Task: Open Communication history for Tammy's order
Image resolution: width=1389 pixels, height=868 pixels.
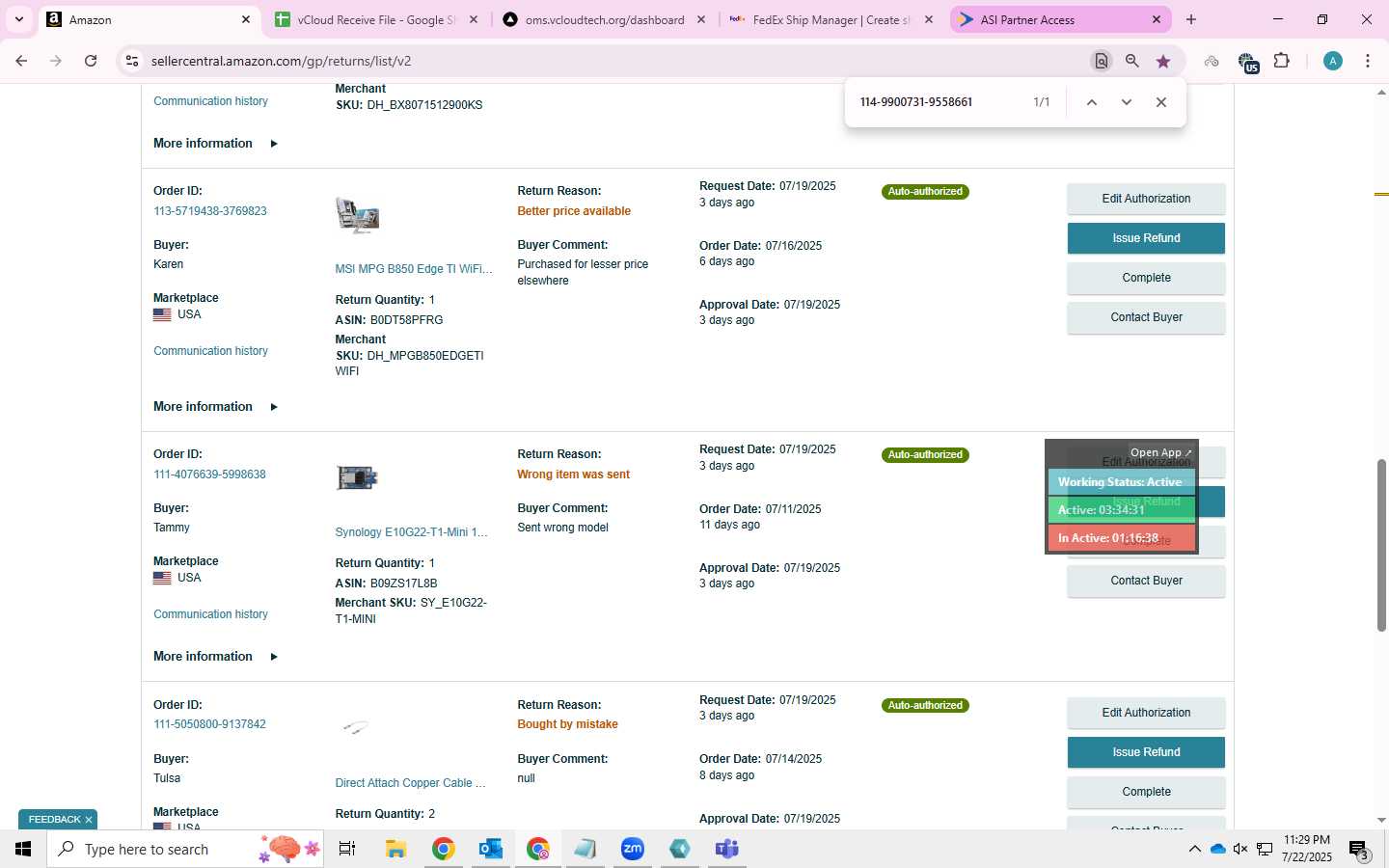Action: tap(210, 614)
